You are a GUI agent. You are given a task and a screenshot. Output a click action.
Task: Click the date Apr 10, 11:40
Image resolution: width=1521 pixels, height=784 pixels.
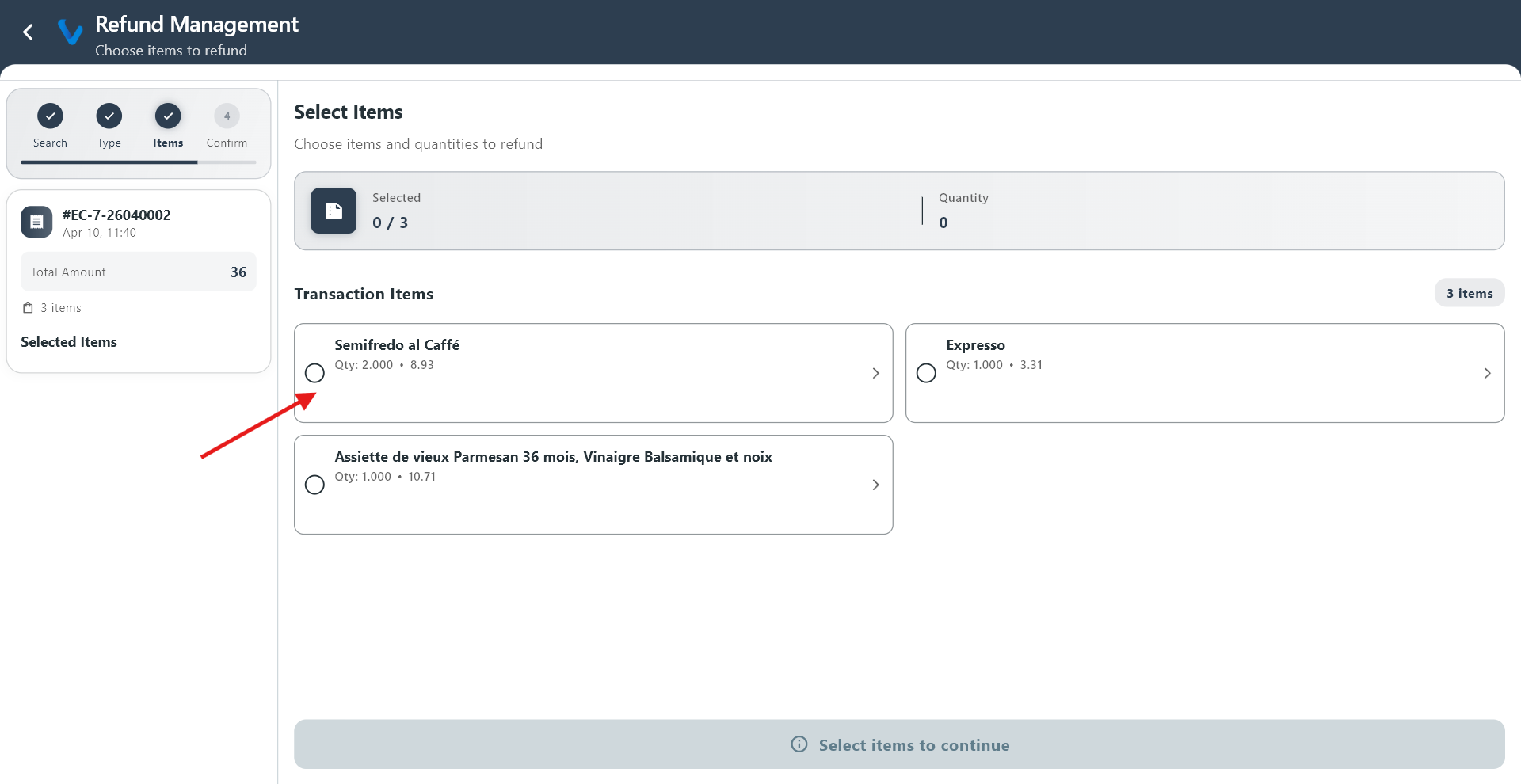(x=99, y=233)
